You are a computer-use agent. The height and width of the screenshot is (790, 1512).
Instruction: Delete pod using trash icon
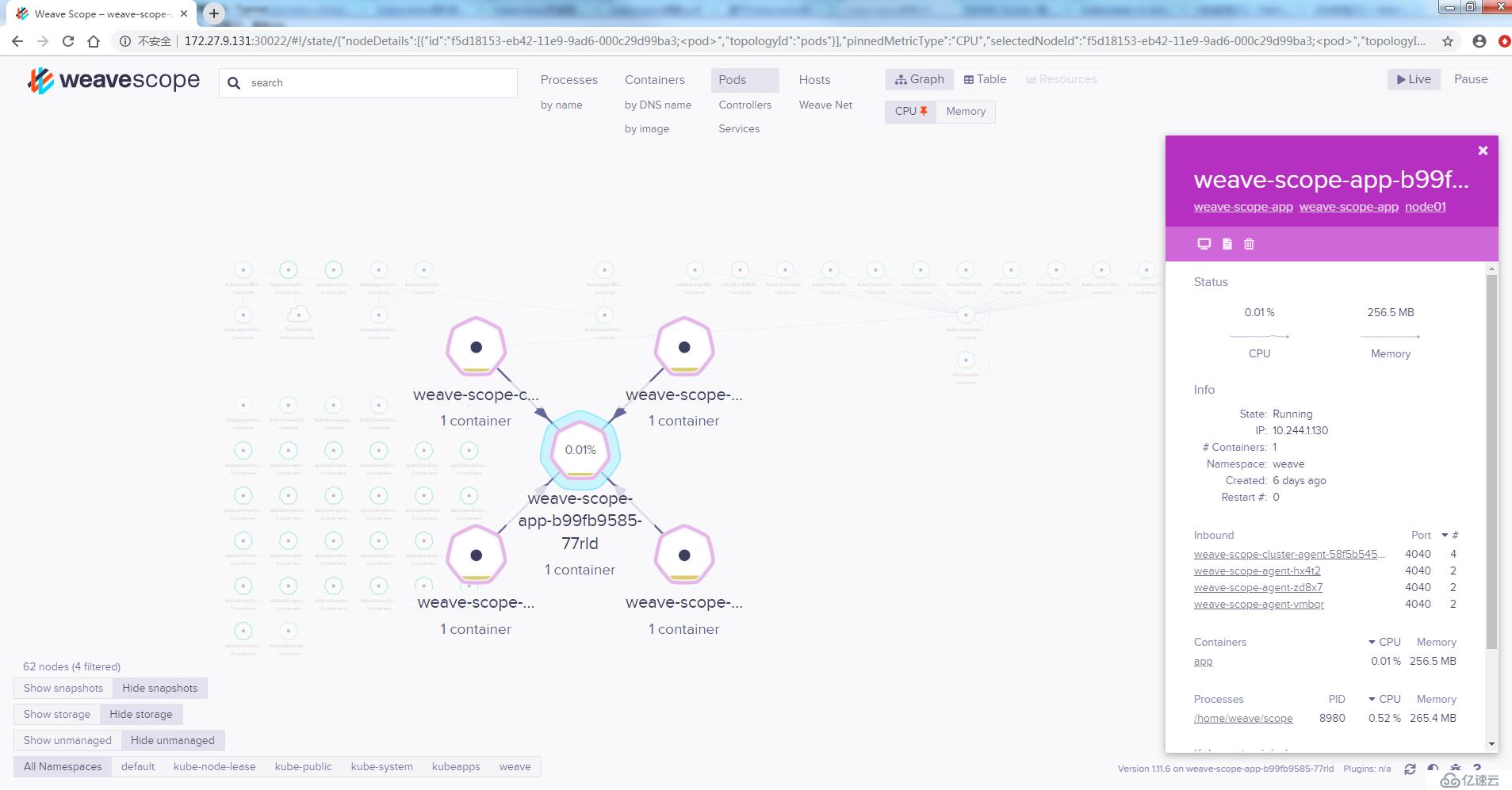click(x=1249, y=244)
